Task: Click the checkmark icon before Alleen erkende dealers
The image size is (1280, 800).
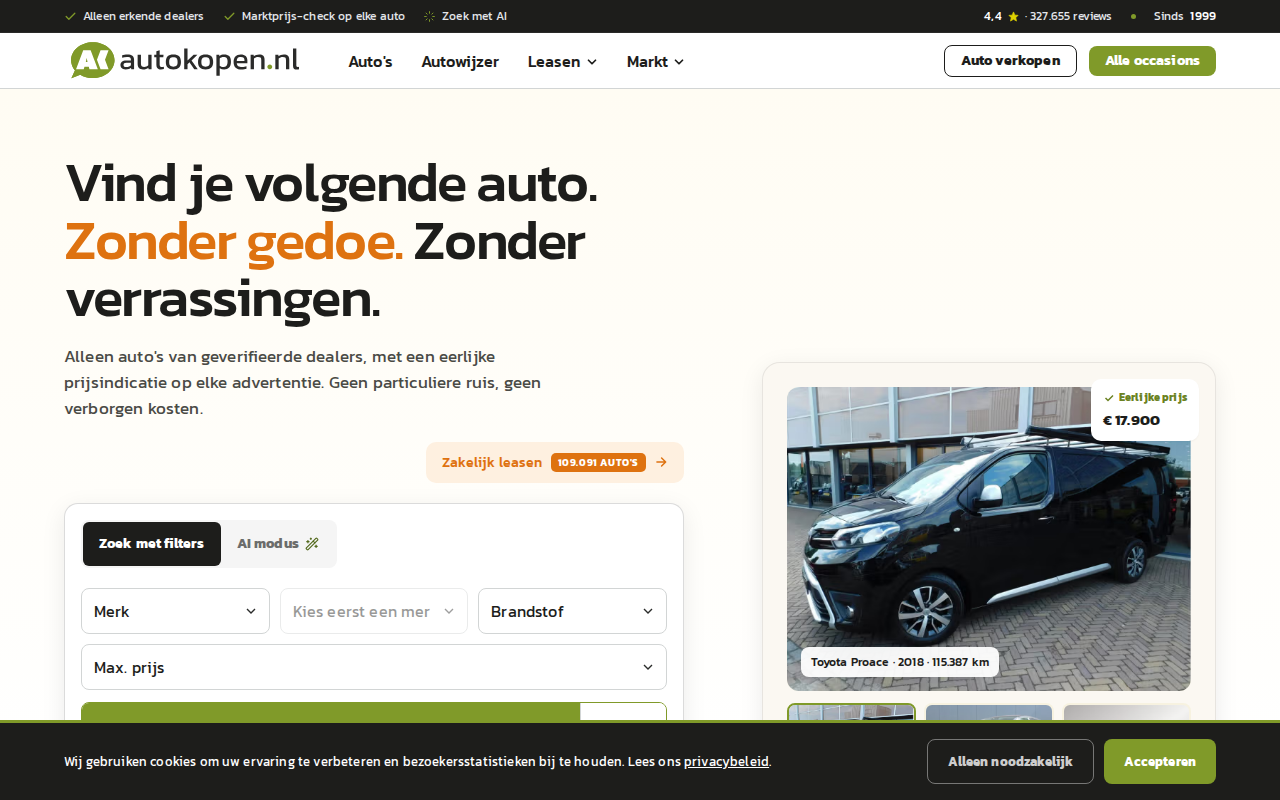Action: click(70, 16)
